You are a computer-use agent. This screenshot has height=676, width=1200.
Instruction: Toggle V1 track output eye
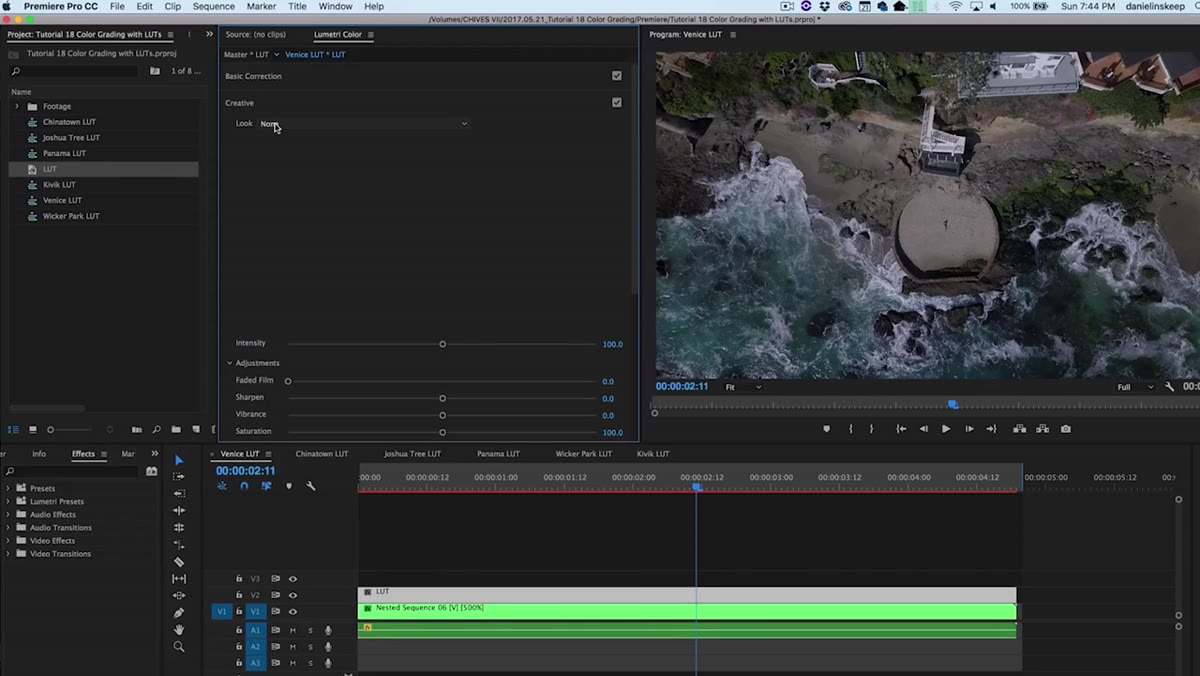pos(293,611)
